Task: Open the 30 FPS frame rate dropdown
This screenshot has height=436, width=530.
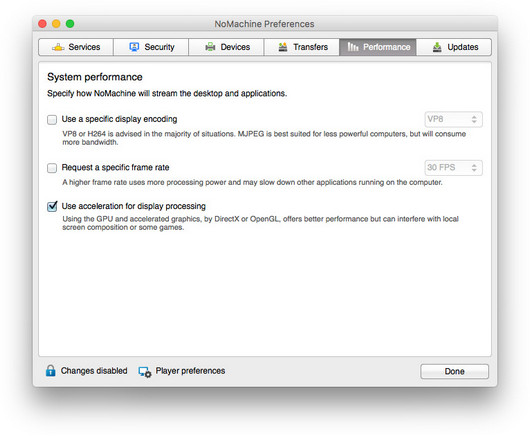Action: (453, 168)
